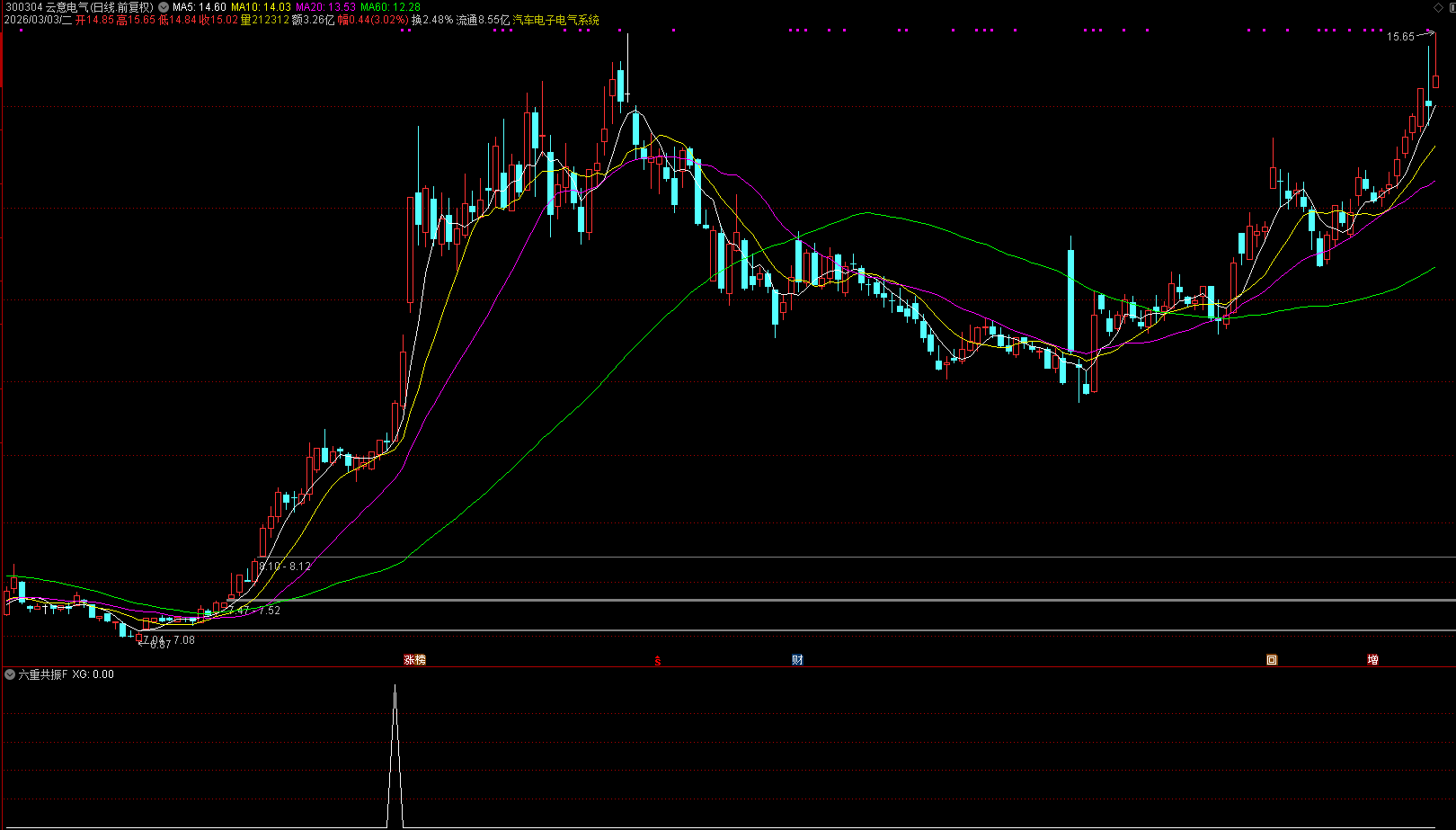
Task: Open the 汽车电子电气系统 sector link
Action: (x=555, y=20)
